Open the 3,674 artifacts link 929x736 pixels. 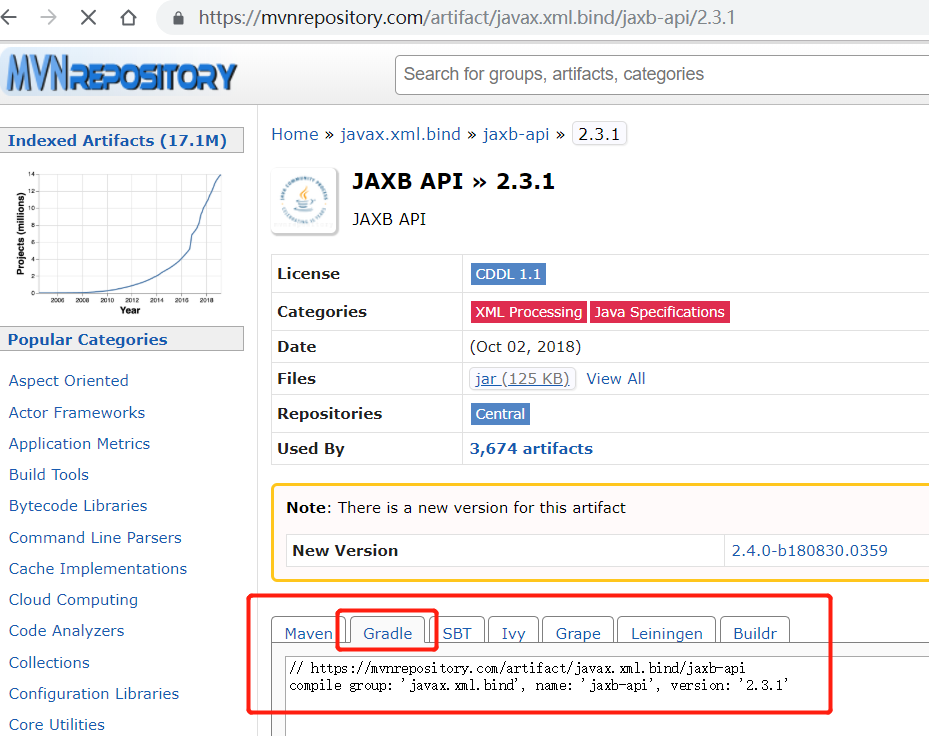coord(531,449)
